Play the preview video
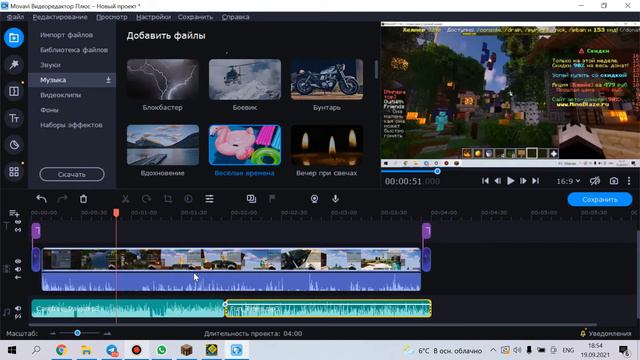 click(510, 181)
